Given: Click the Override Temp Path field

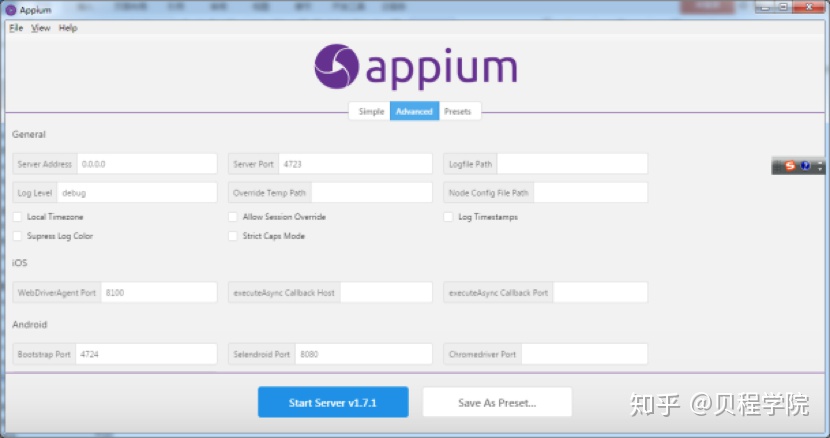Looking at the screenshot, I should point(372,193).
